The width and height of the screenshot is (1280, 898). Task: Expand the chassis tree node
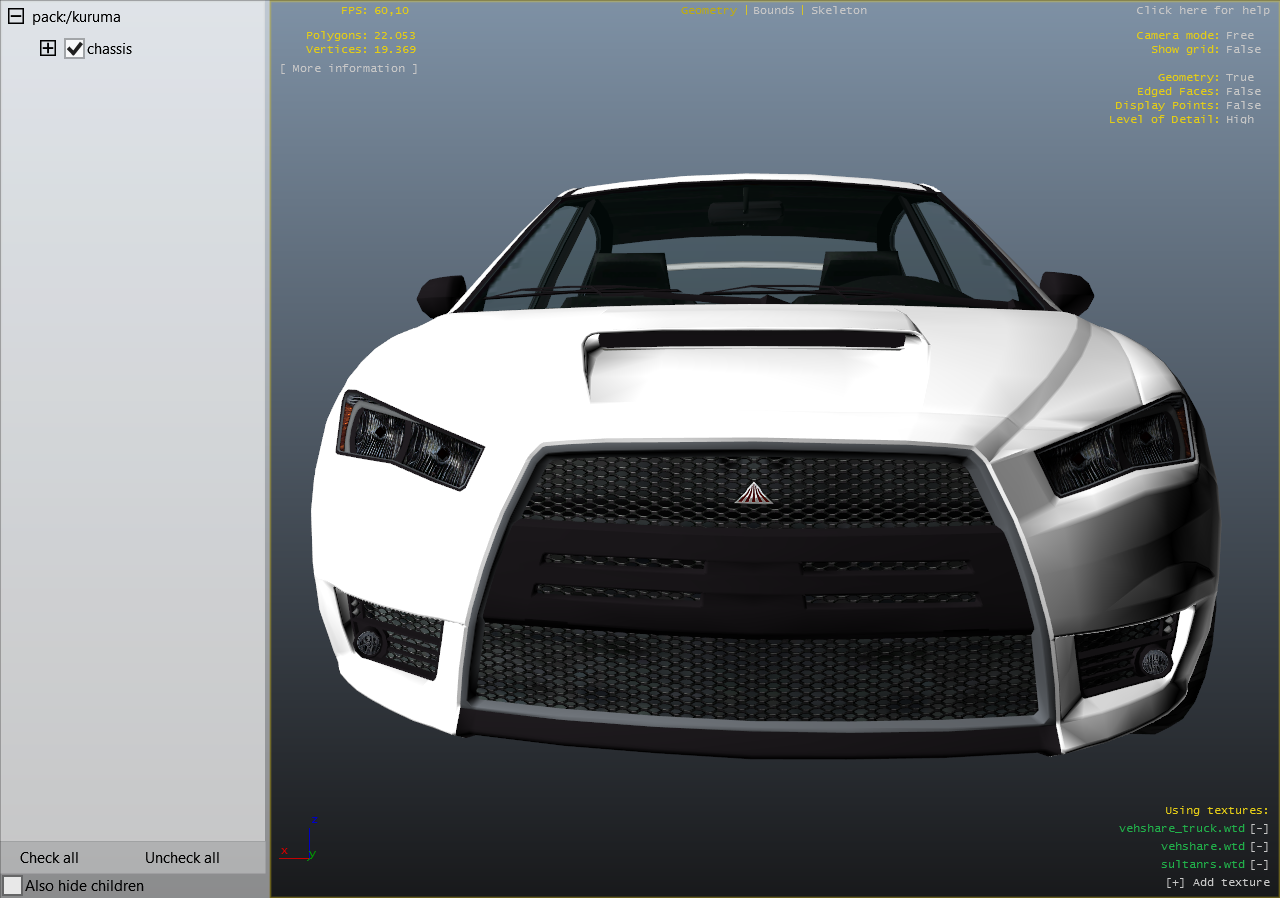tap(48, 49)
